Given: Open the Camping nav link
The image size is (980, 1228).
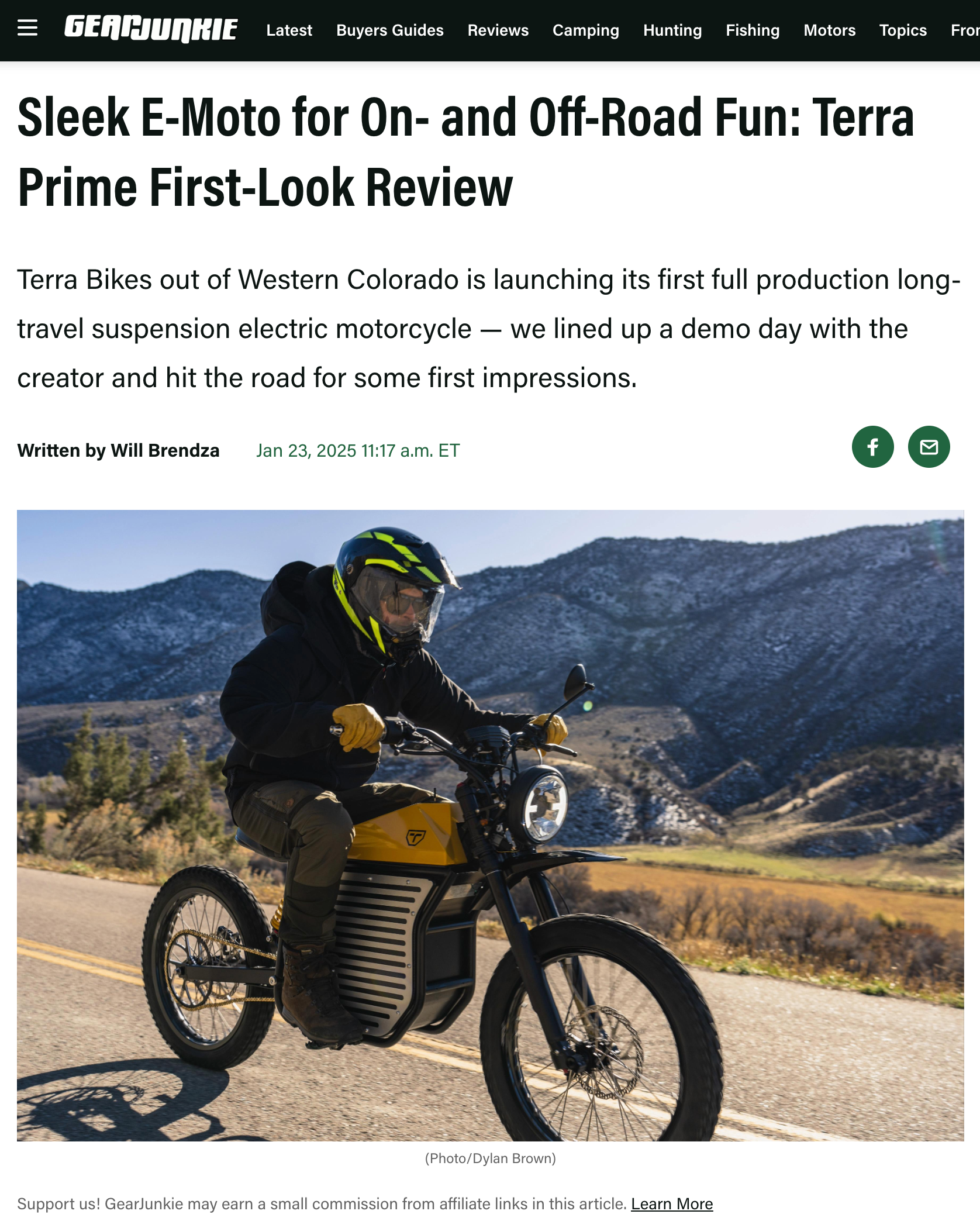Looking at the screenshot, I should pyautogui.click(x=586, y=30).
